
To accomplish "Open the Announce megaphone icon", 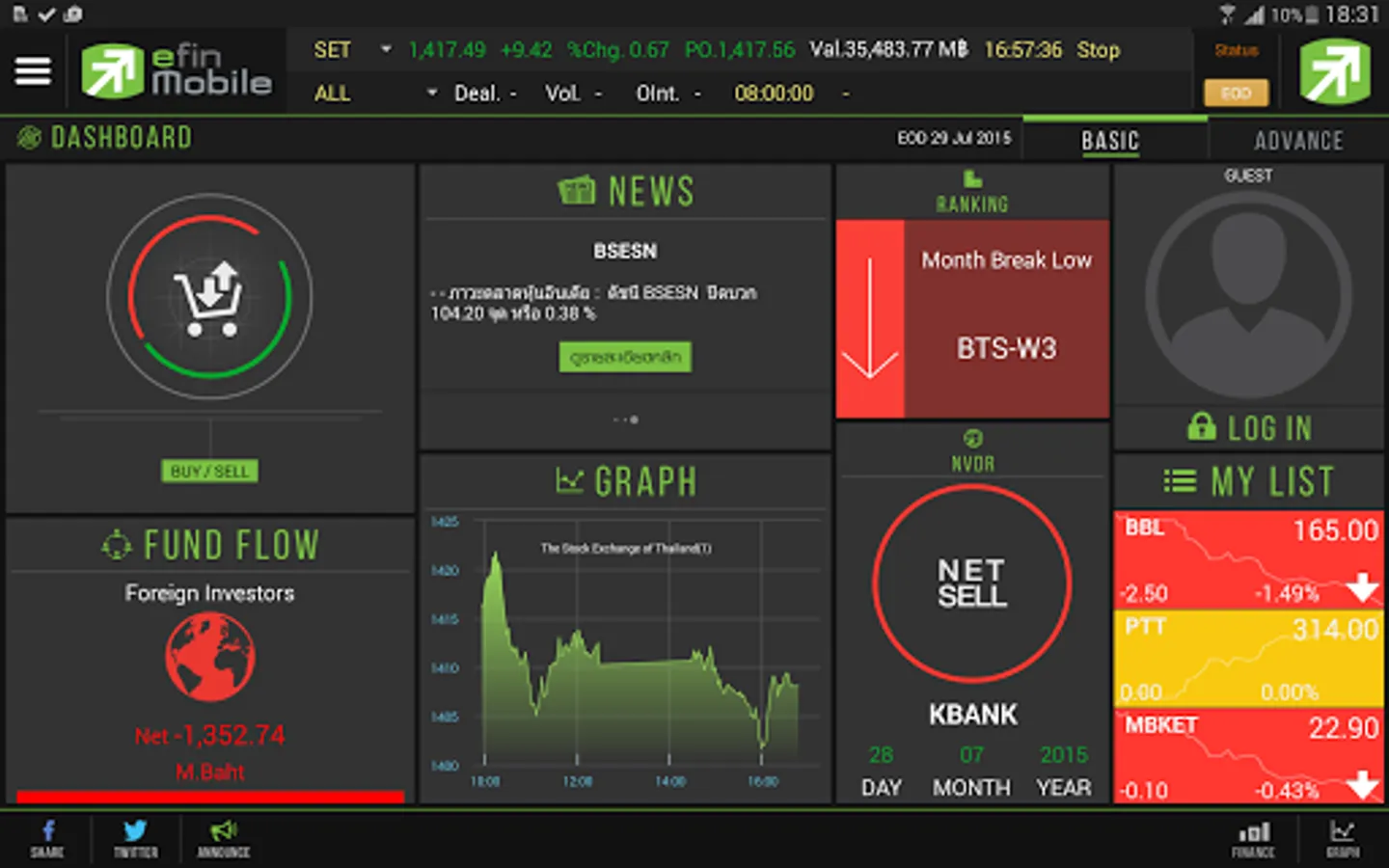I will pyautogui.click(x=224, y=838).
